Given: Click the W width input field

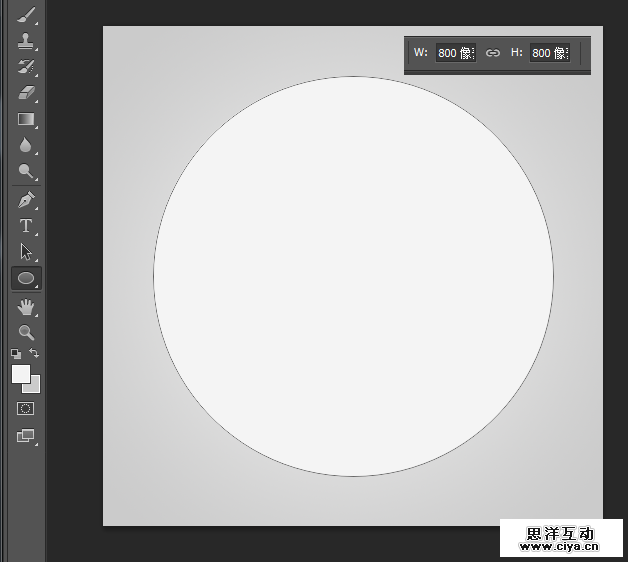Looking at the screenshot, I should [455, 53].
